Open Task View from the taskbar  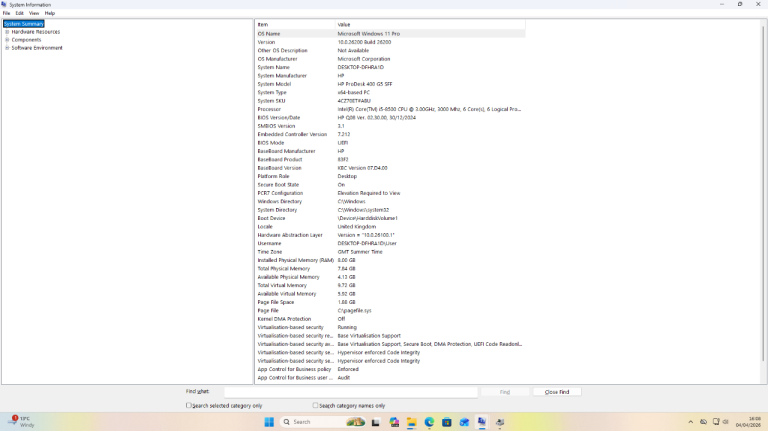pyautogui.click(x=377, y=422)
